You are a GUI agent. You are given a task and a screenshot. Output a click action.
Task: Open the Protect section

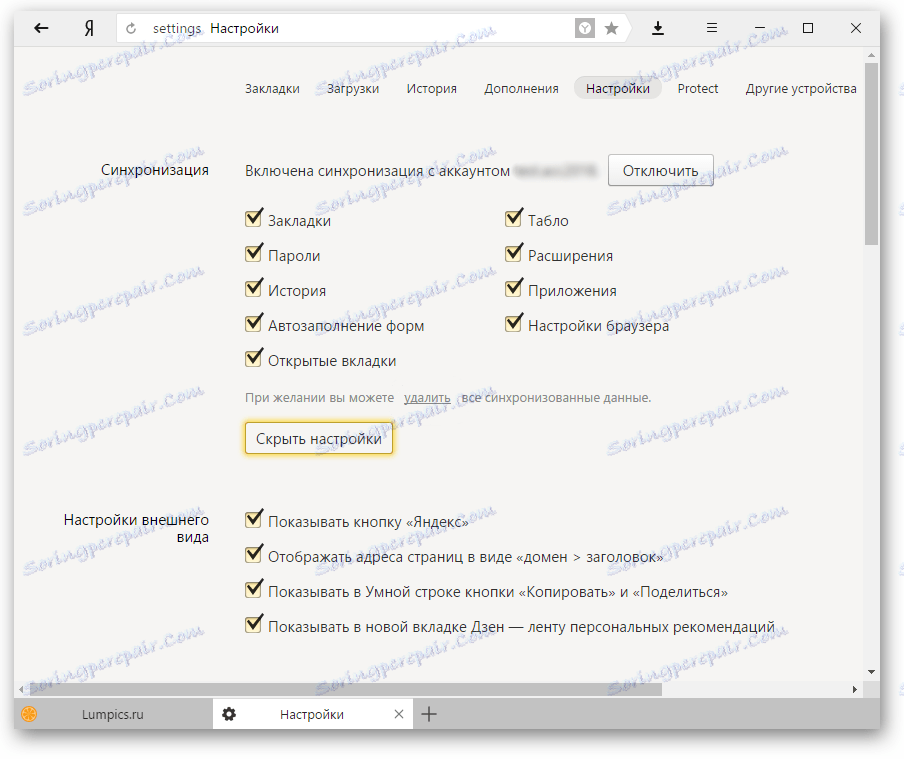pyautogui.click(x=698, y=89)
